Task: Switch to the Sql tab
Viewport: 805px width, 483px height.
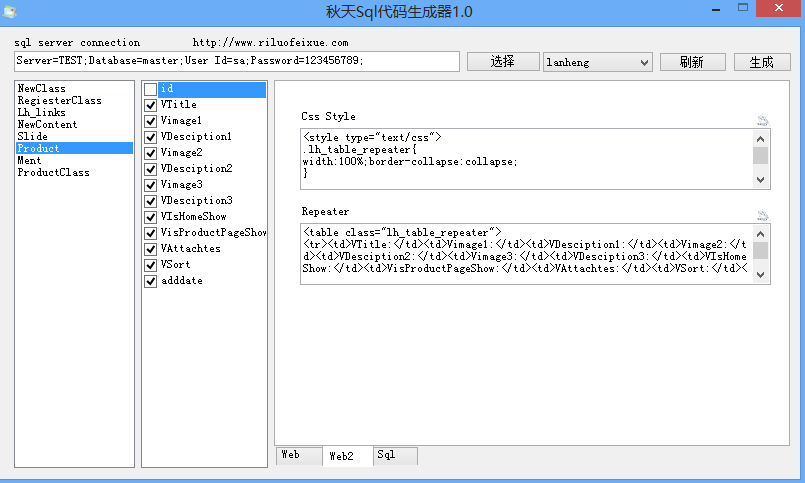Action: pyautogui.click(x=395, y=455)
